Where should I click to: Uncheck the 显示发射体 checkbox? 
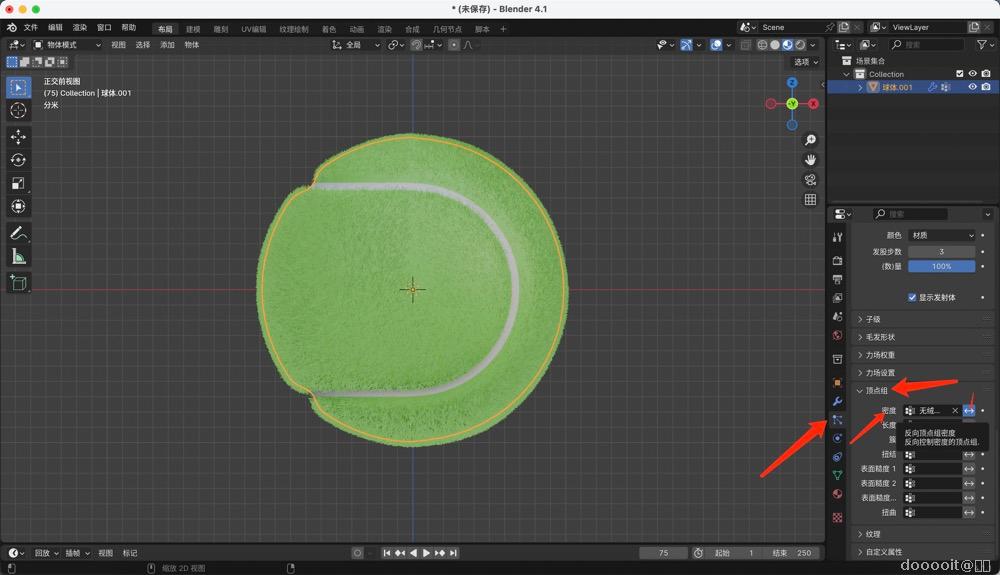pyautogui.click(x=912, y=297)
